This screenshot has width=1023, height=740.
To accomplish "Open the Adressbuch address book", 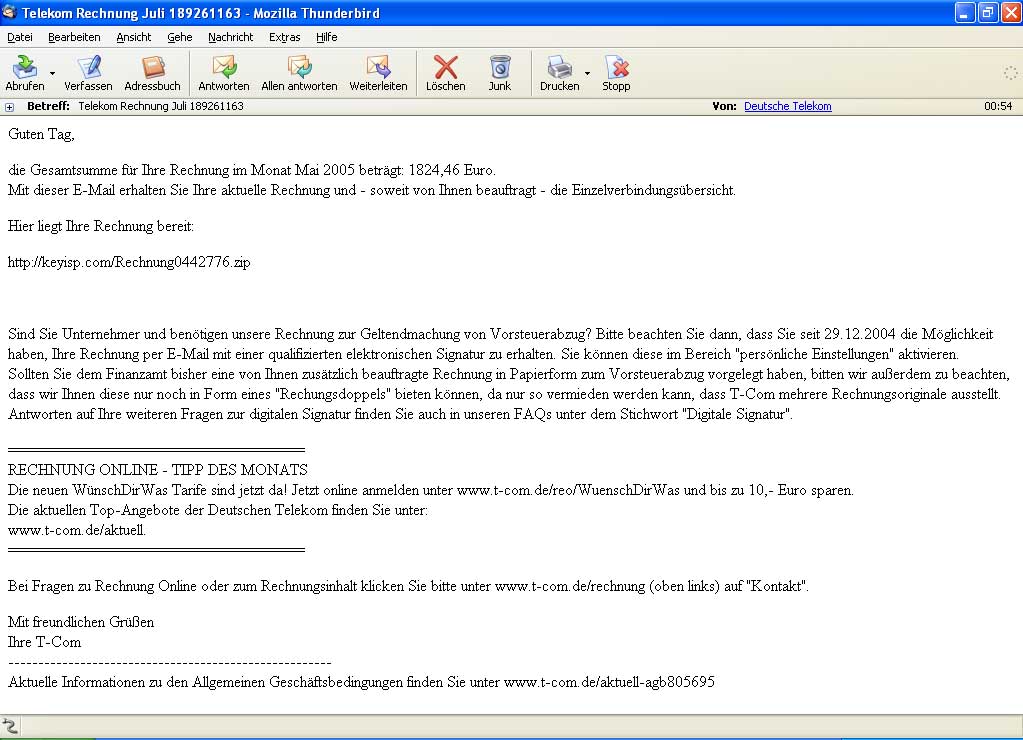I will tap(152, 72).
